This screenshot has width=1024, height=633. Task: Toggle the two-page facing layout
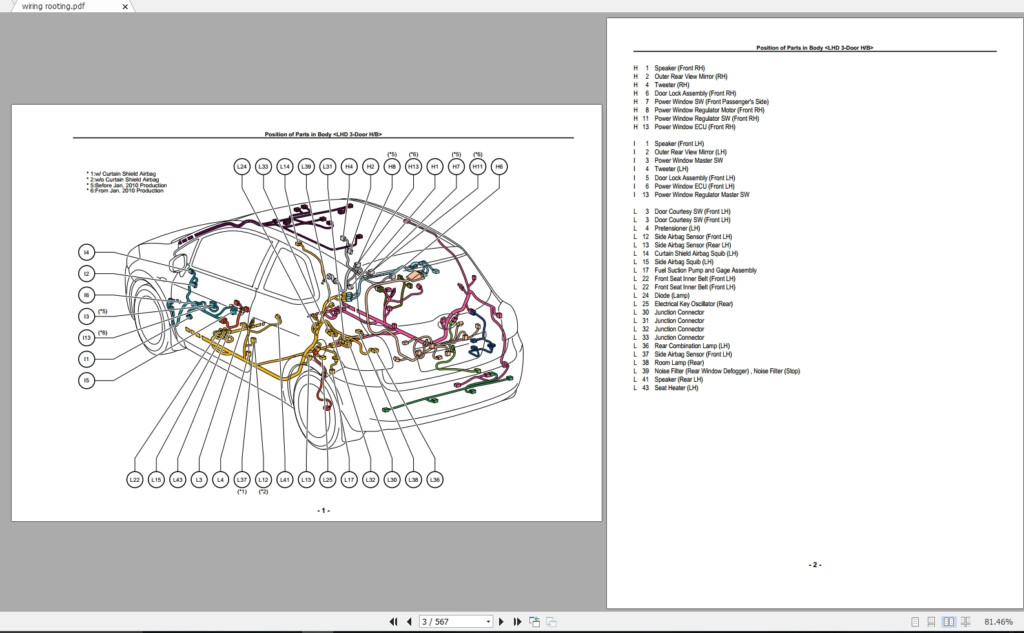949,622
